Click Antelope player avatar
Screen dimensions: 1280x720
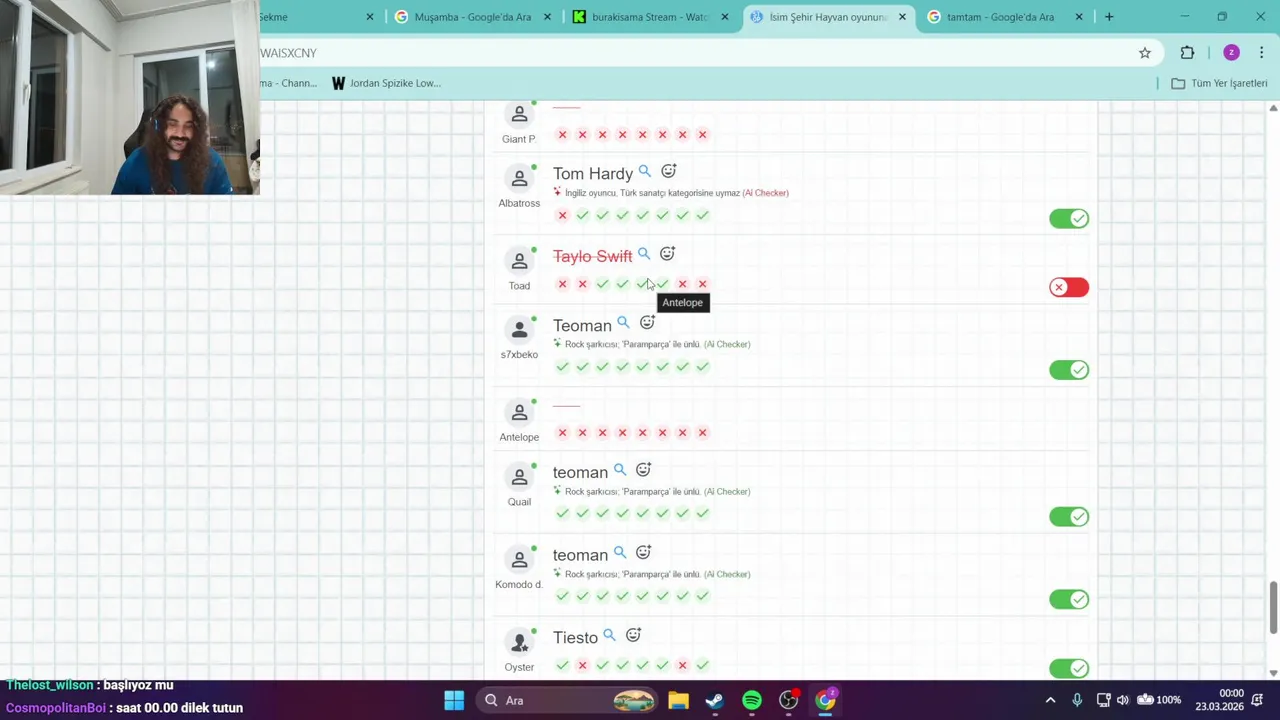click(519, 412)
